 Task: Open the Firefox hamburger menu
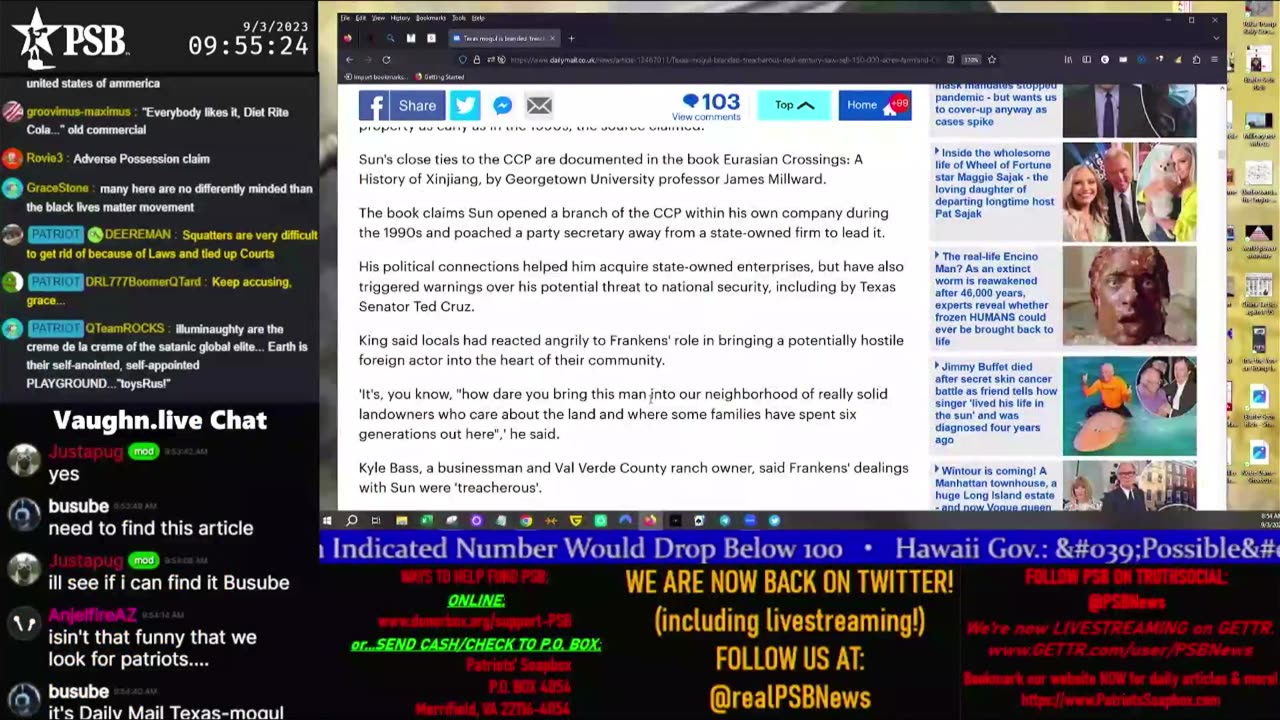click(x=1214, y=60)
